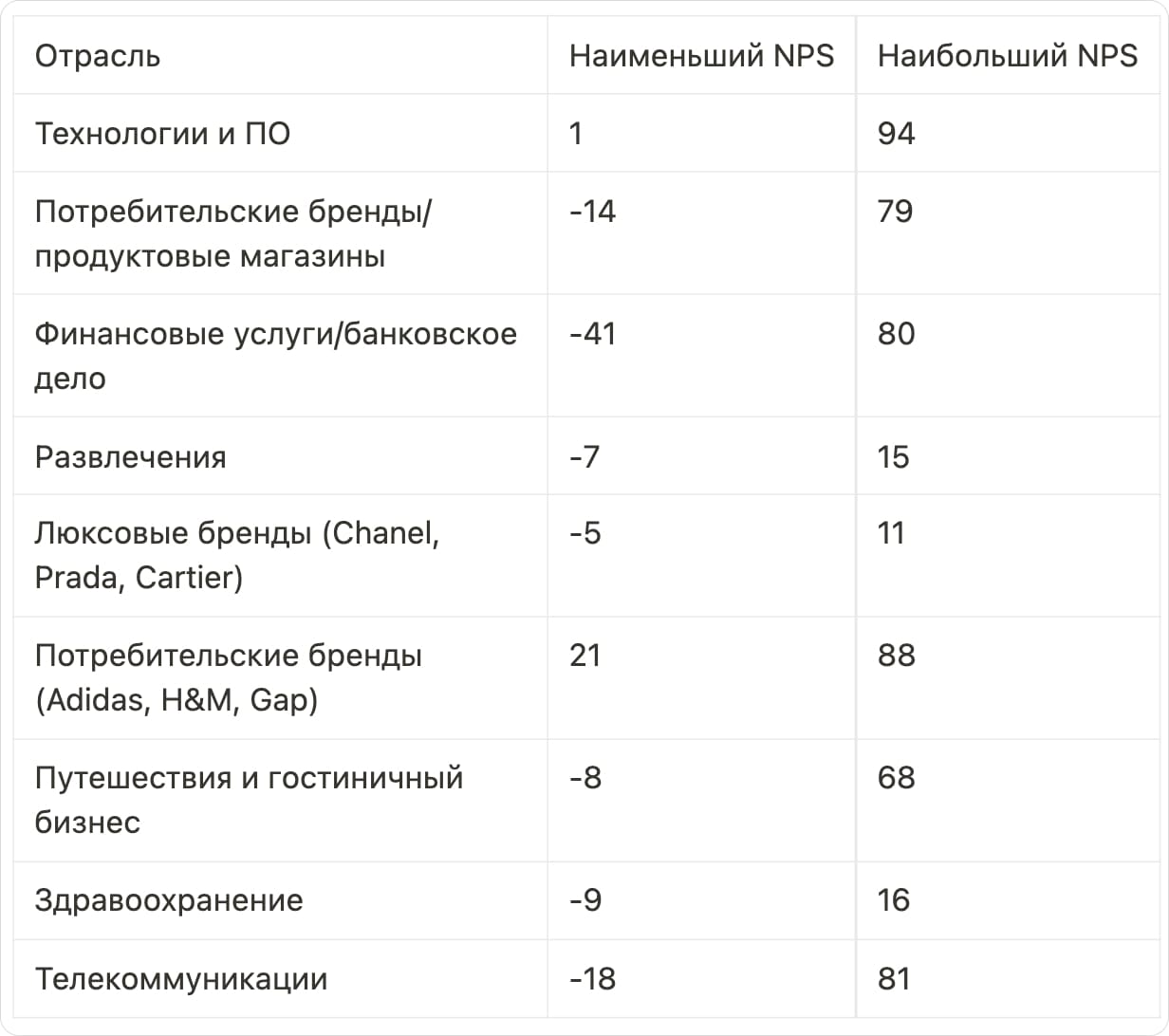The image size is (1169, 1036).
Task: Click the value 94 for technology
Action: (x=896, y=134)
